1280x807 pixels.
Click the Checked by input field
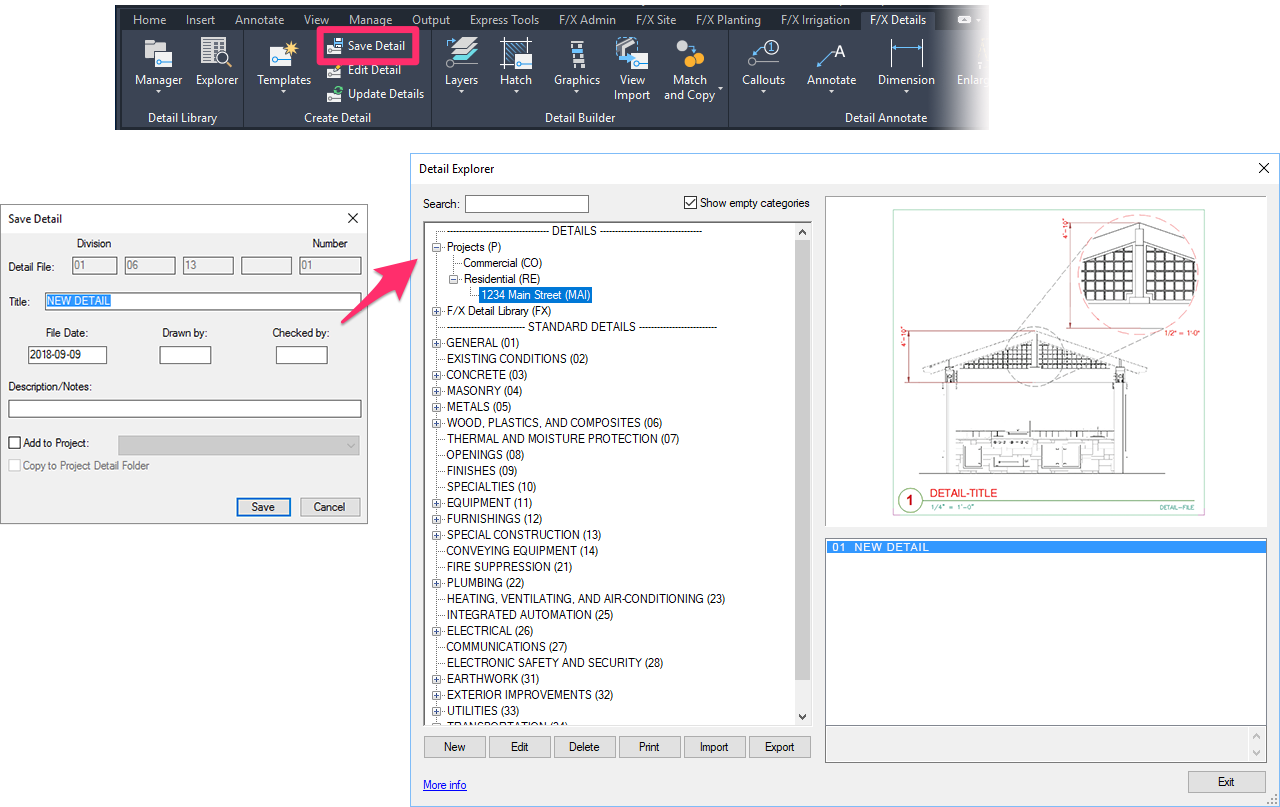pyautogui.click(x=301, y=355)
